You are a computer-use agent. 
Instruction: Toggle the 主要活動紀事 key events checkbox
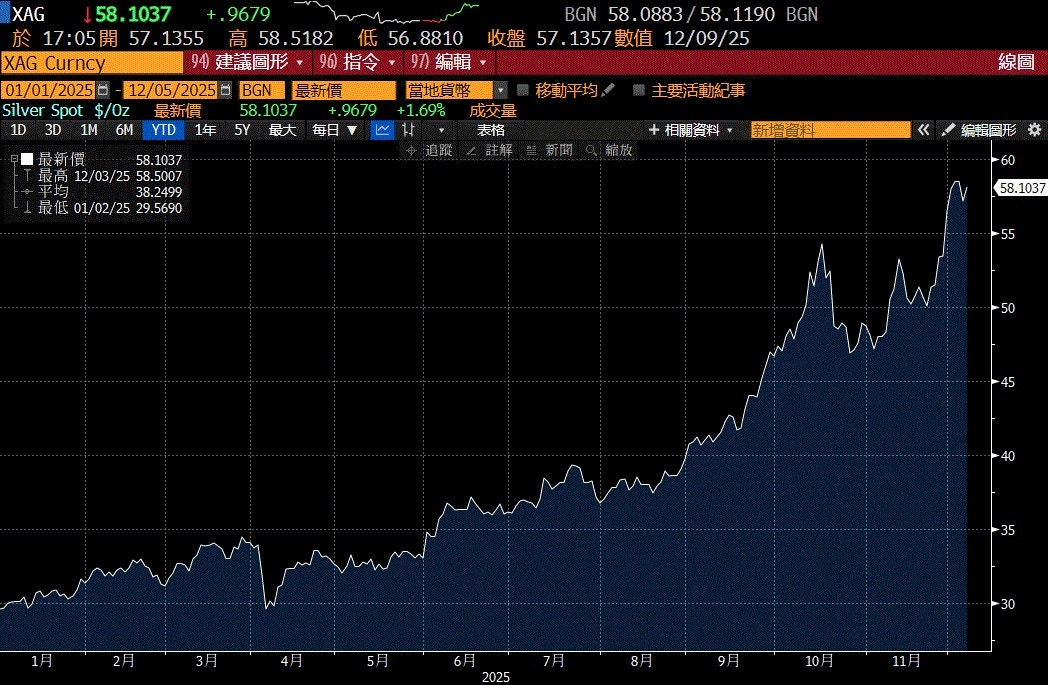pyautogui.click(x=639, y=90)
